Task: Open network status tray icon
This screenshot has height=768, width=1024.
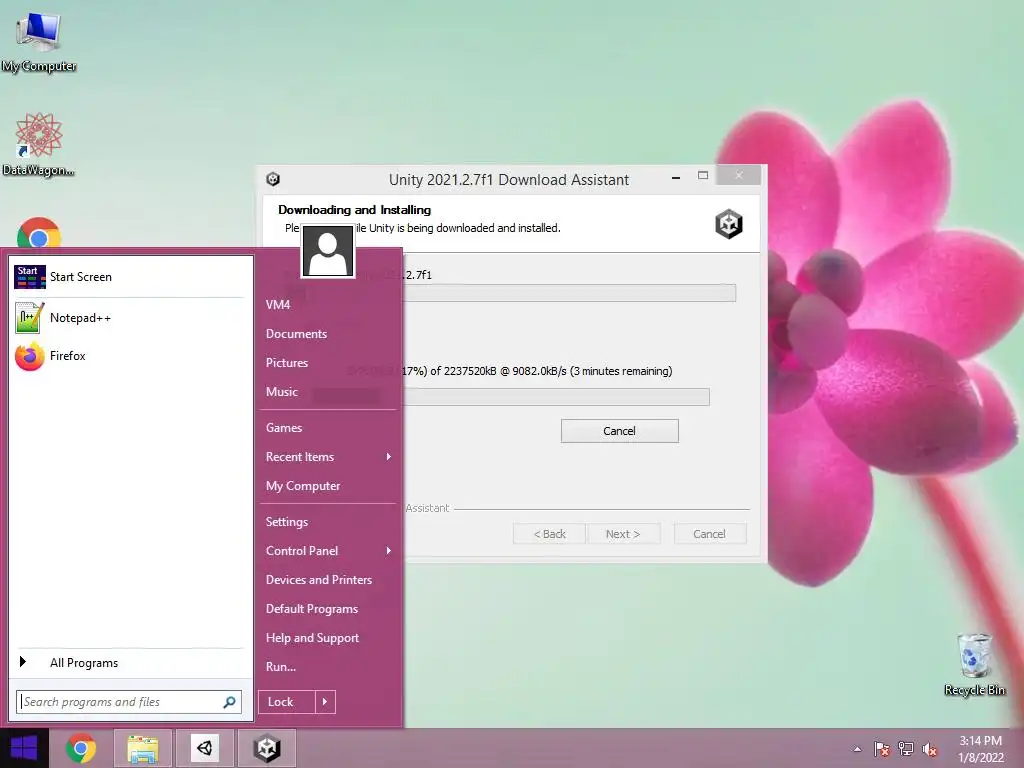Action: 906,749
